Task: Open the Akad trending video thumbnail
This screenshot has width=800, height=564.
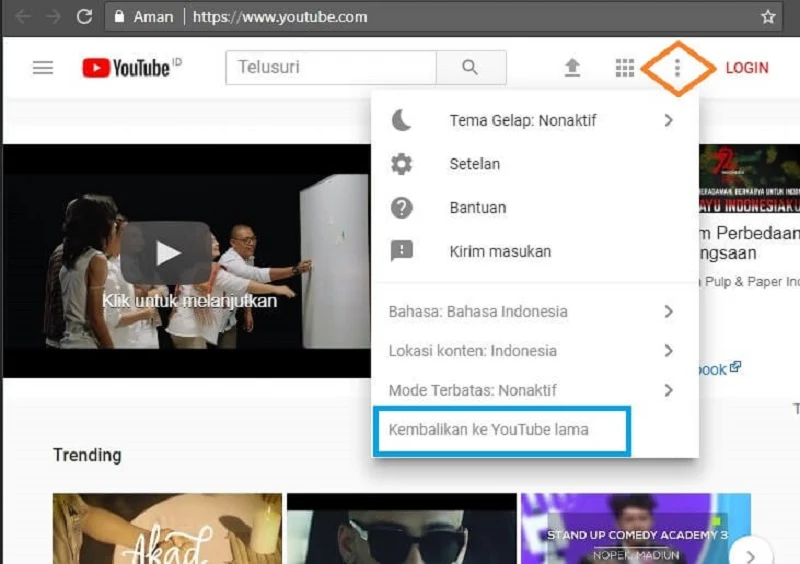Action: (x=167, y=528)
